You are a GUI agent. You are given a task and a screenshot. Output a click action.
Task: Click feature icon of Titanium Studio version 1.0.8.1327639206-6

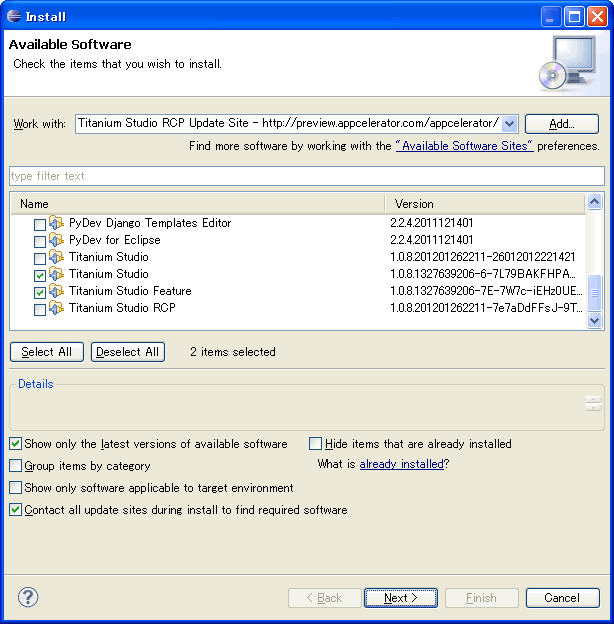(56, 274)
